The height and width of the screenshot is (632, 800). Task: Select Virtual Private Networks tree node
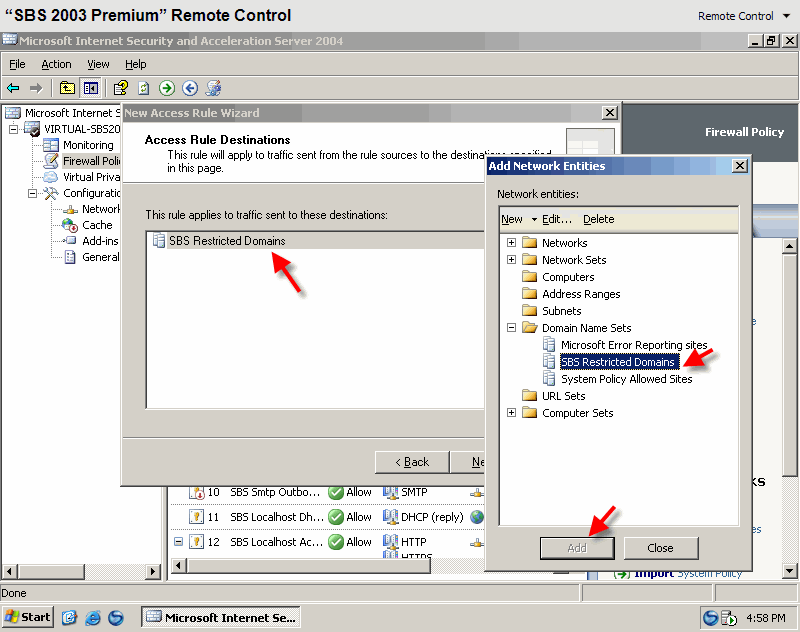(91, 177)
